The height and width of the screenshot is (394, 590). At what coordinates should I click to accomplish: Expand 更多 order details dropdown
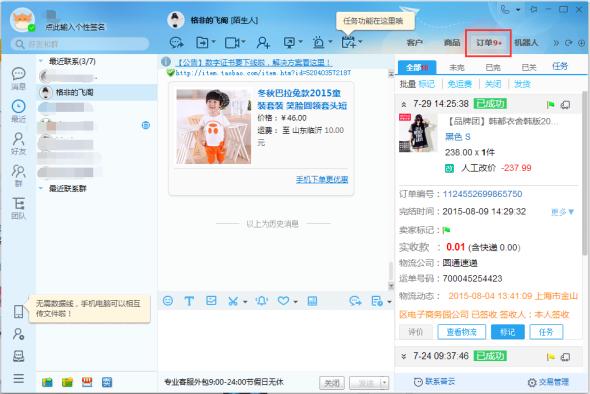pyautogui.click(x=563, y=212)
